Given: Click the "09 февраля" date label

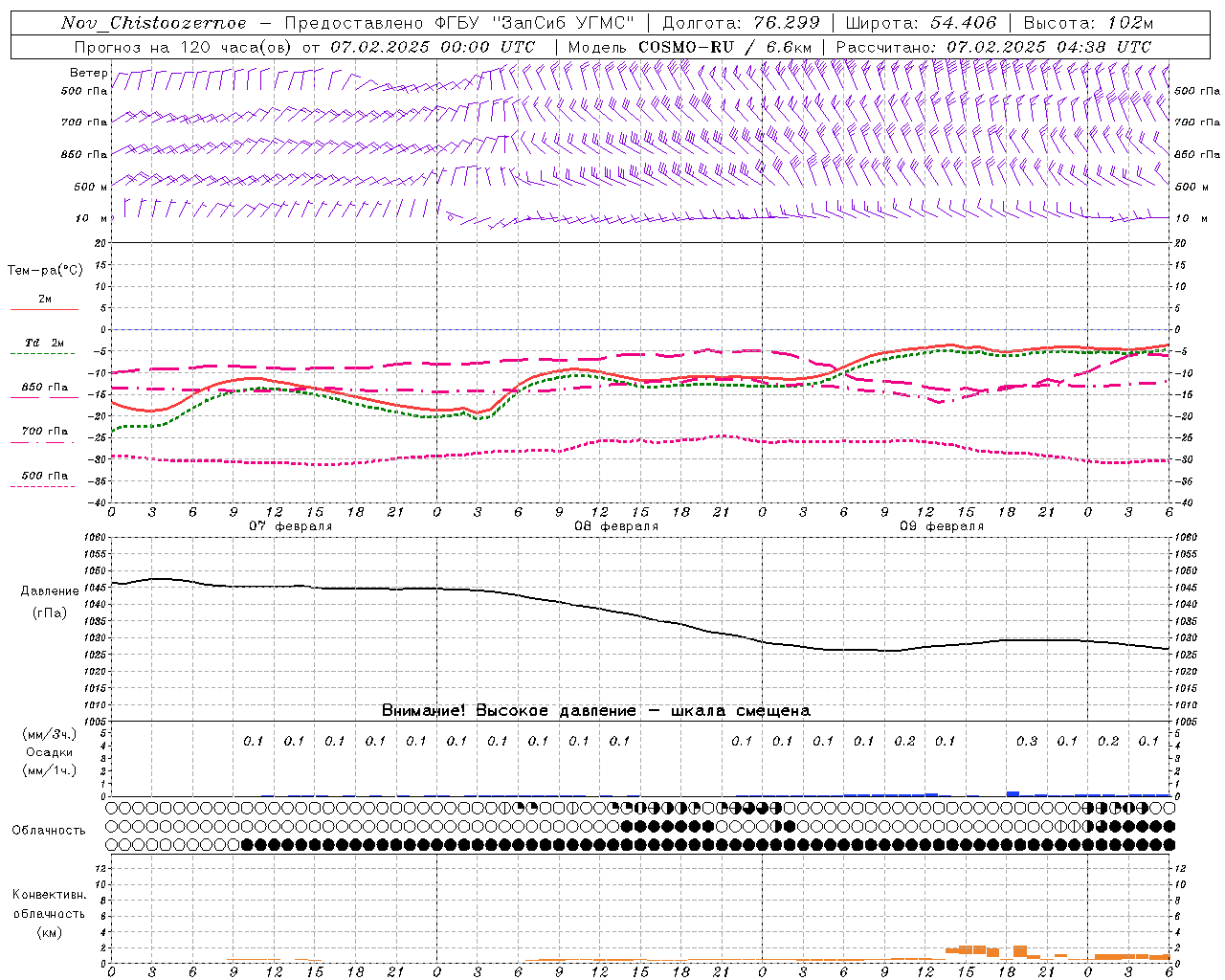Looking at the screenshot, I should [941, 526].
